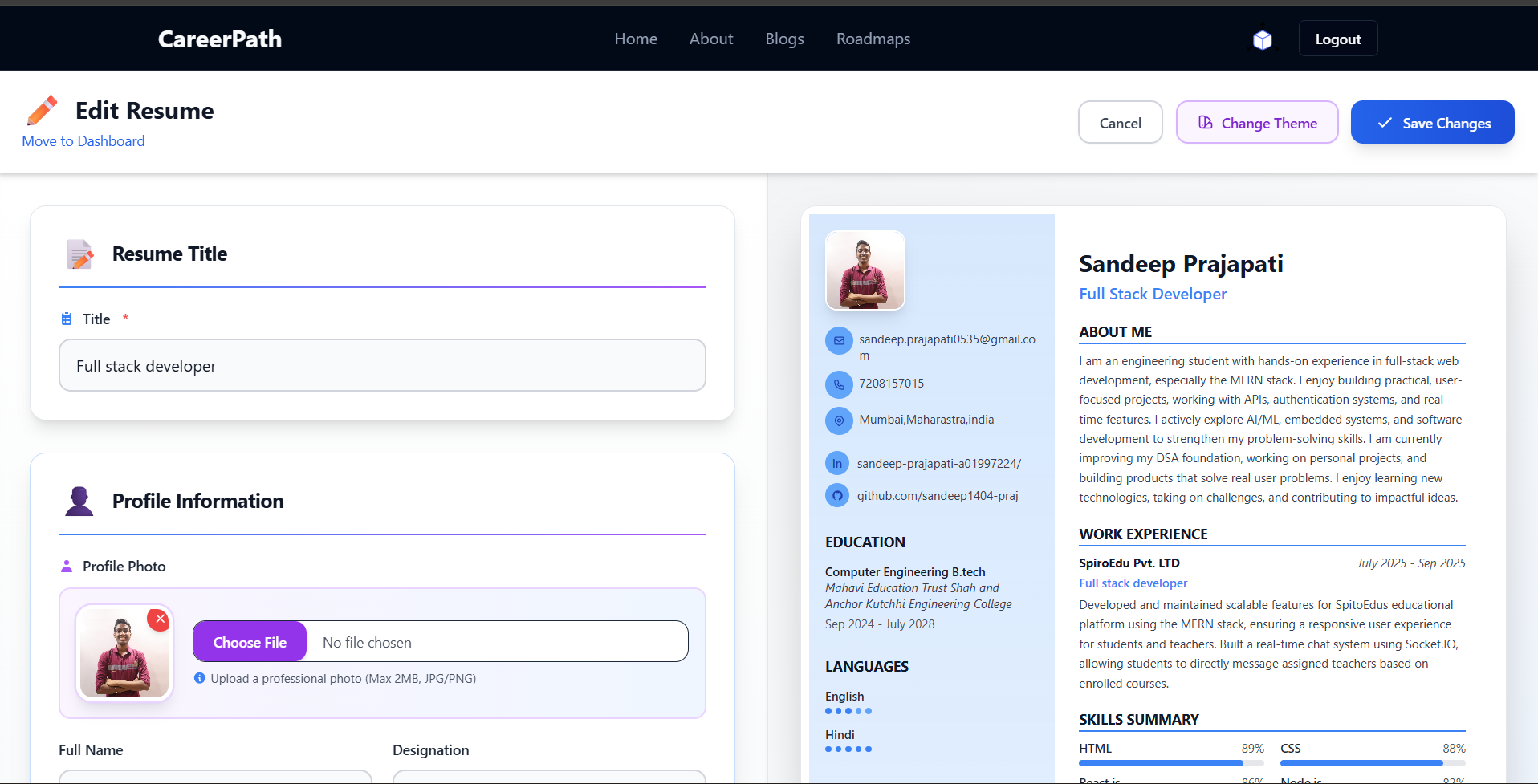The image size is (1538, 784).
Task: Click the email sandeep.prajapati0535@gmail.com
Action: click(x=947, y=347)
